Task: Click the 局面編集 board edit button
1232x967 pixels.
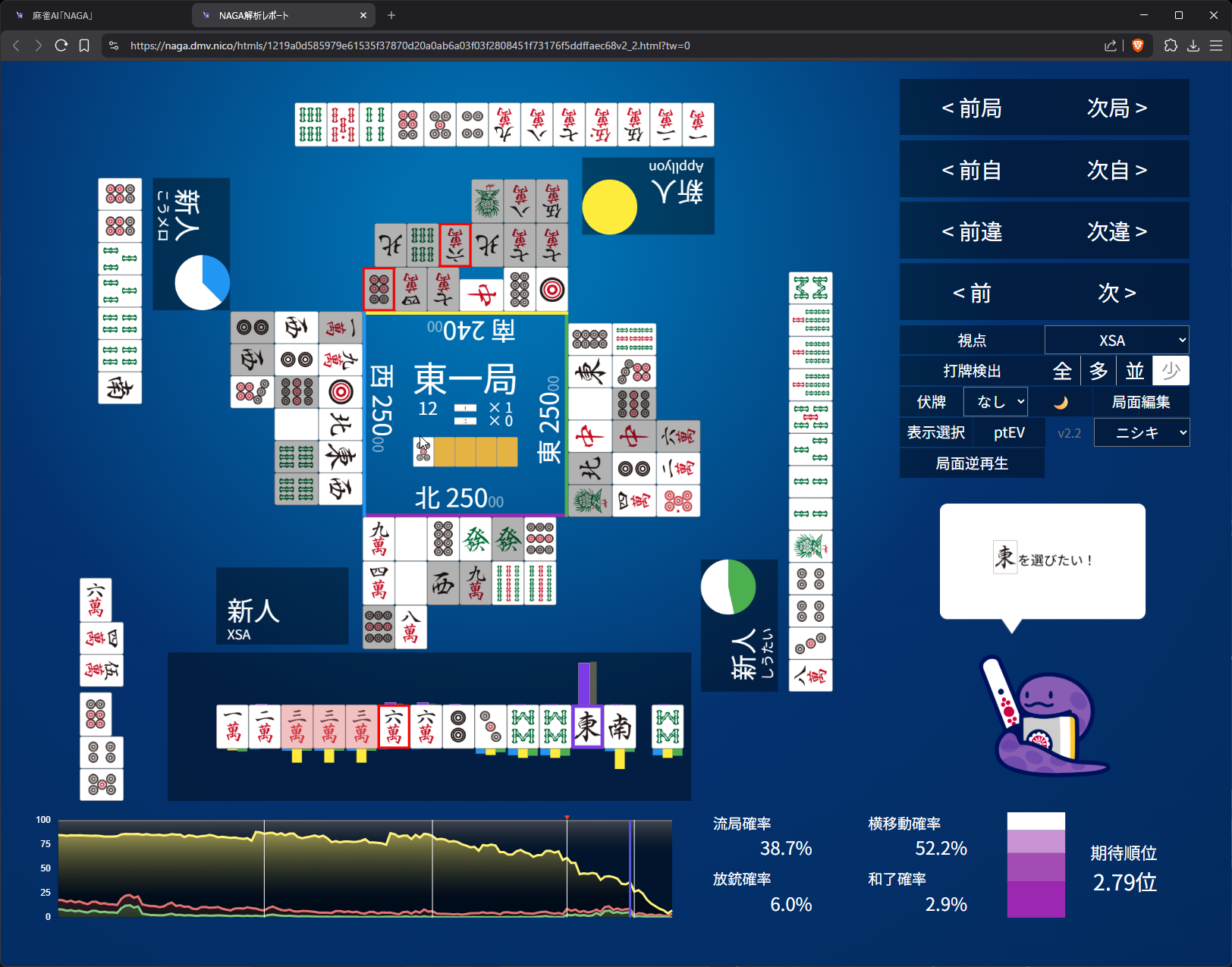Action: pyautogui.click(x=1140, y=402)
